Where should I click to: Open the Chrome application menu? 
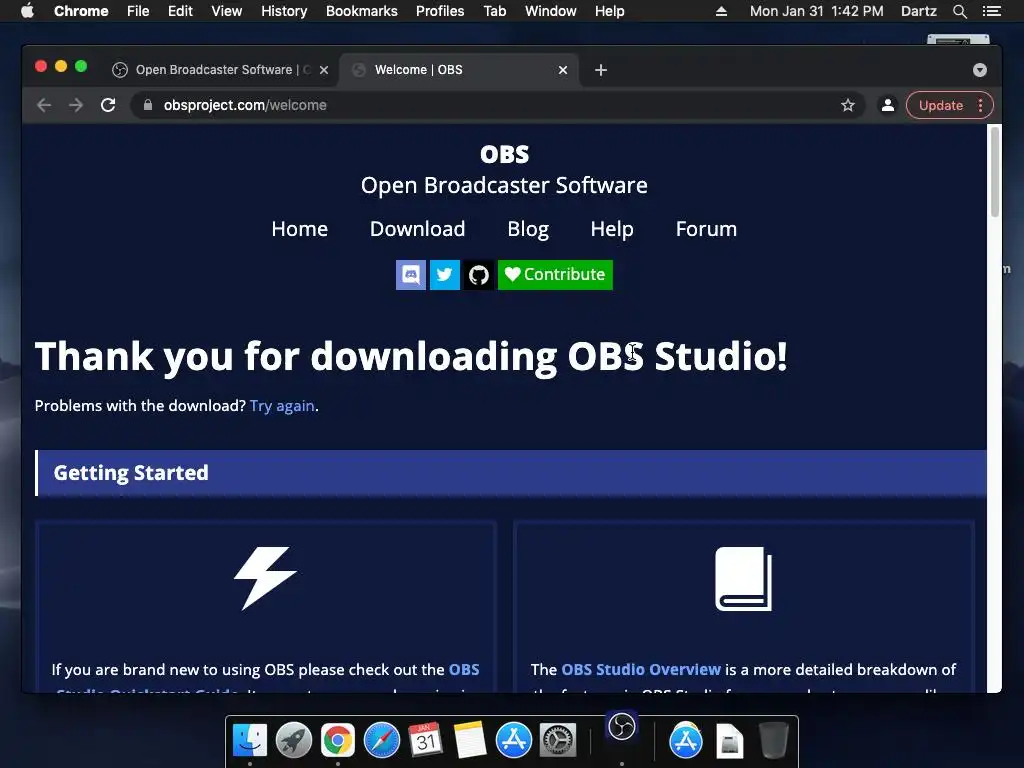(x=81, y=11)
